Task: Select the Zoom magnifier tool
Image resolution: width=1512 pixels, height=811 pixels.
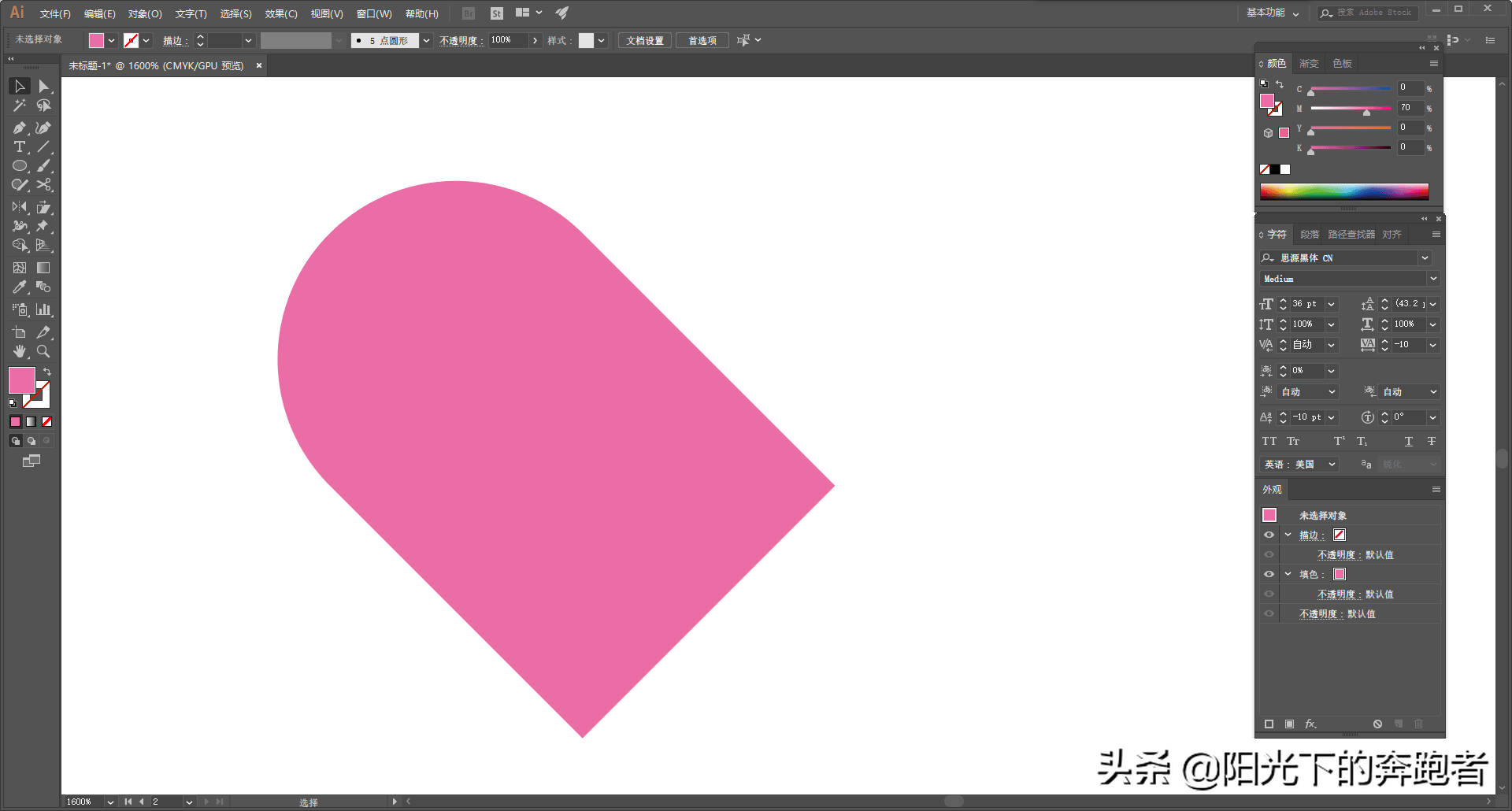Action: pyautogui.click(x=44, y=352)
